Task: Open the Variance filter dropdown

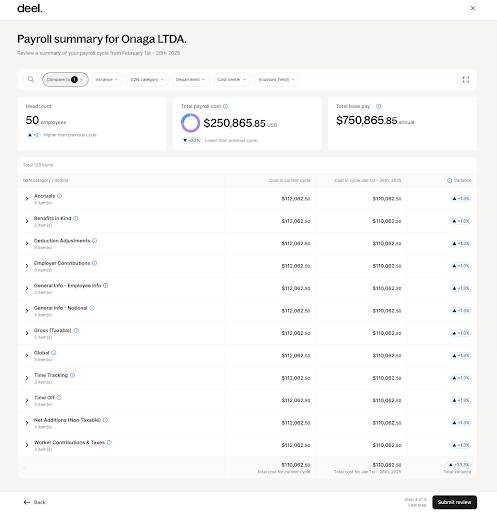Action: pos(107,79)
